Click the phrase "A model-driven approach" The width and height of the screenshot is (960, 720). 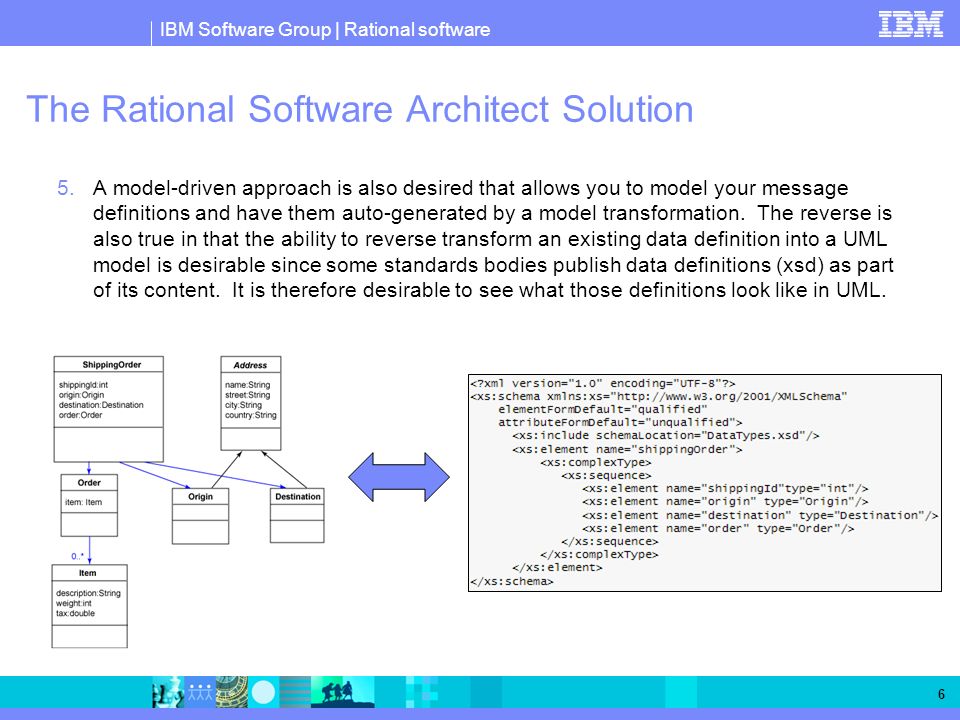tap(212, 188)
